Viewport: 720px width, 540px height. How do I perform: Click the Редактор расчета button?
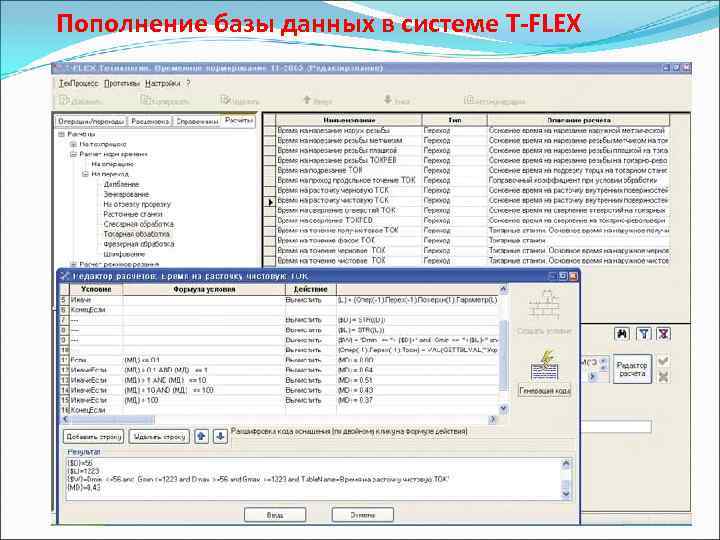click(x=632, y=370)
